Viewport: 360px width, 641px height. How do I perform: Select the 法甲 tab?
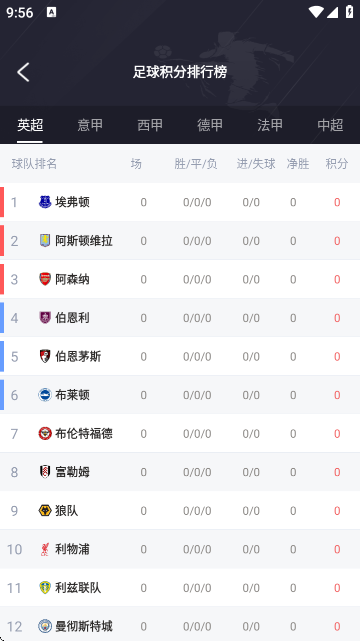(270, 125)
